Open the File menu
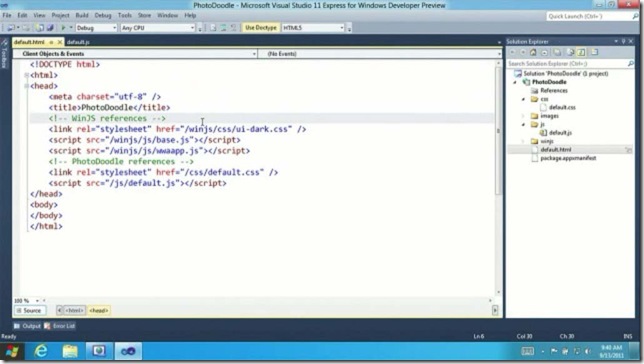 pos(7,15)
